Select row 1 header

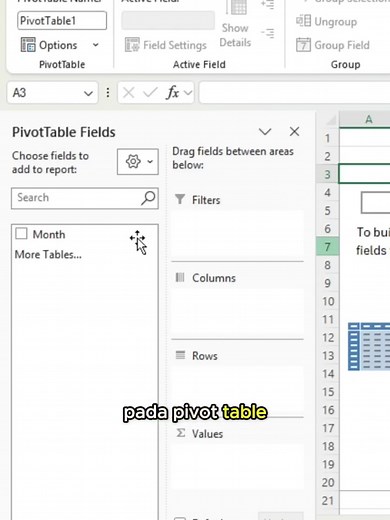coord(327,138)
